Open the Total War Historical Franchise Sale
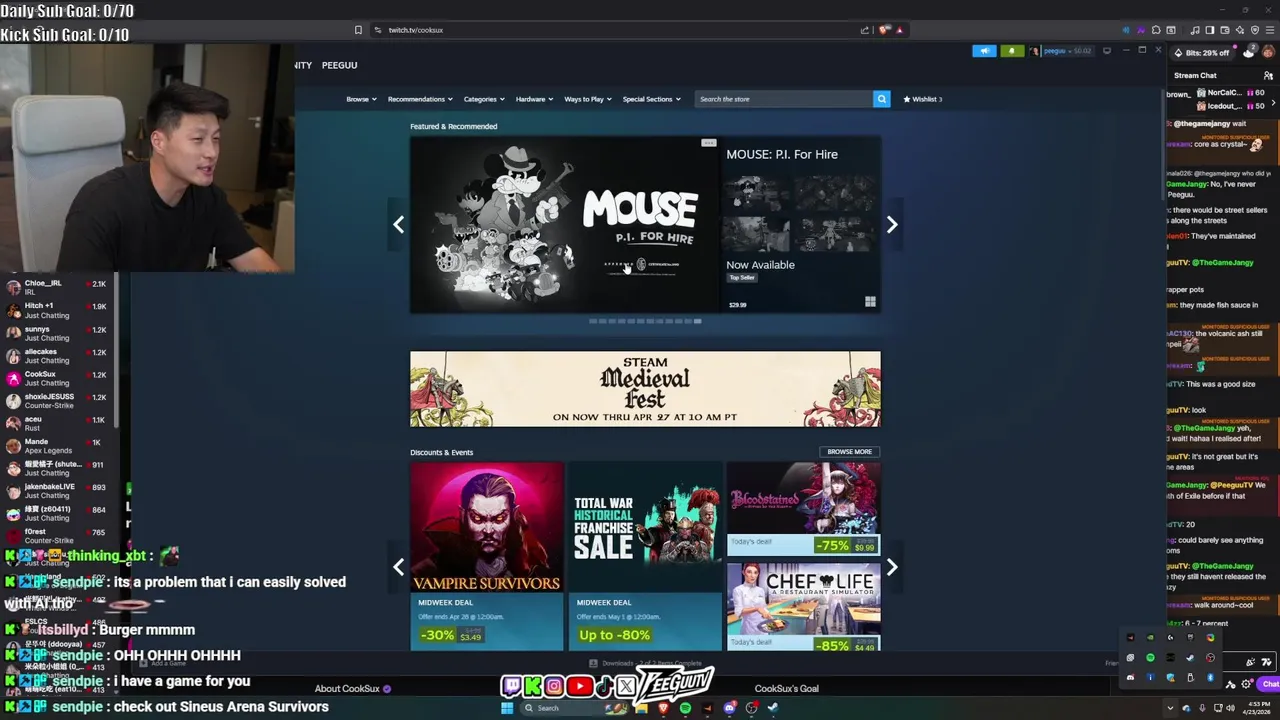This screenshot has width=1280, height=720. pyautogui.click(x=645, y=556)
